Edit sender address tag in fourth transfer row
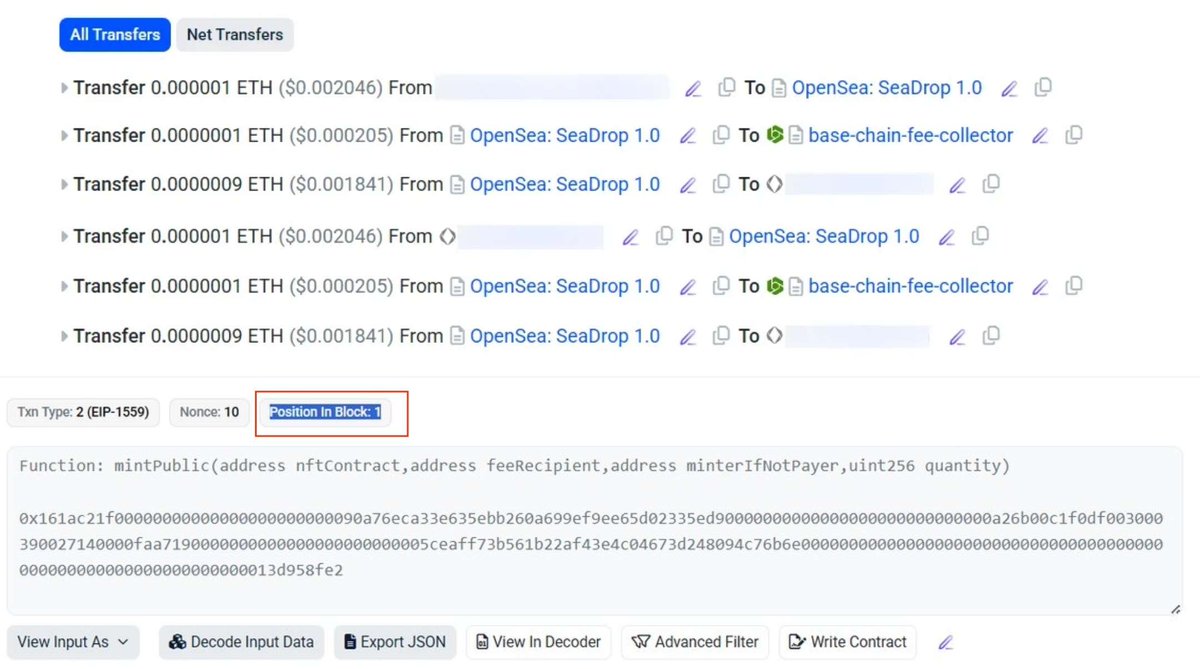 click(630, 238)
